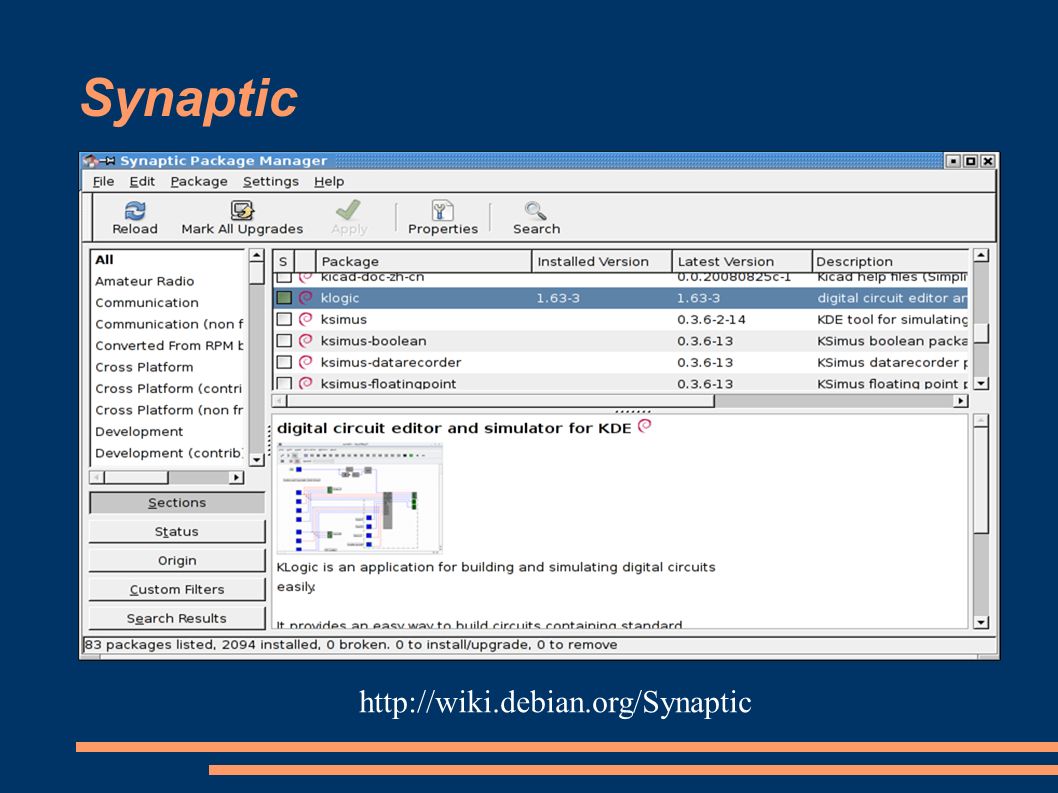Image resolution: width=1058 pixels, height=793 pixels.
Task: Click the package list horizontal scrollbar thumb
Action: point(501,401)
